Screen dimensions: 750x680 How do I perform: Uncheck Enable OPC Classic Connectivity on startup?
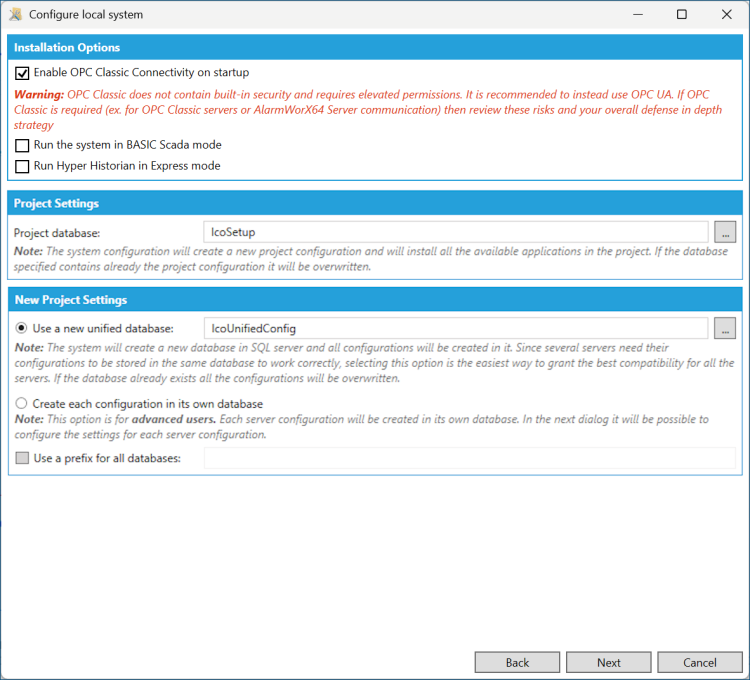22,73
